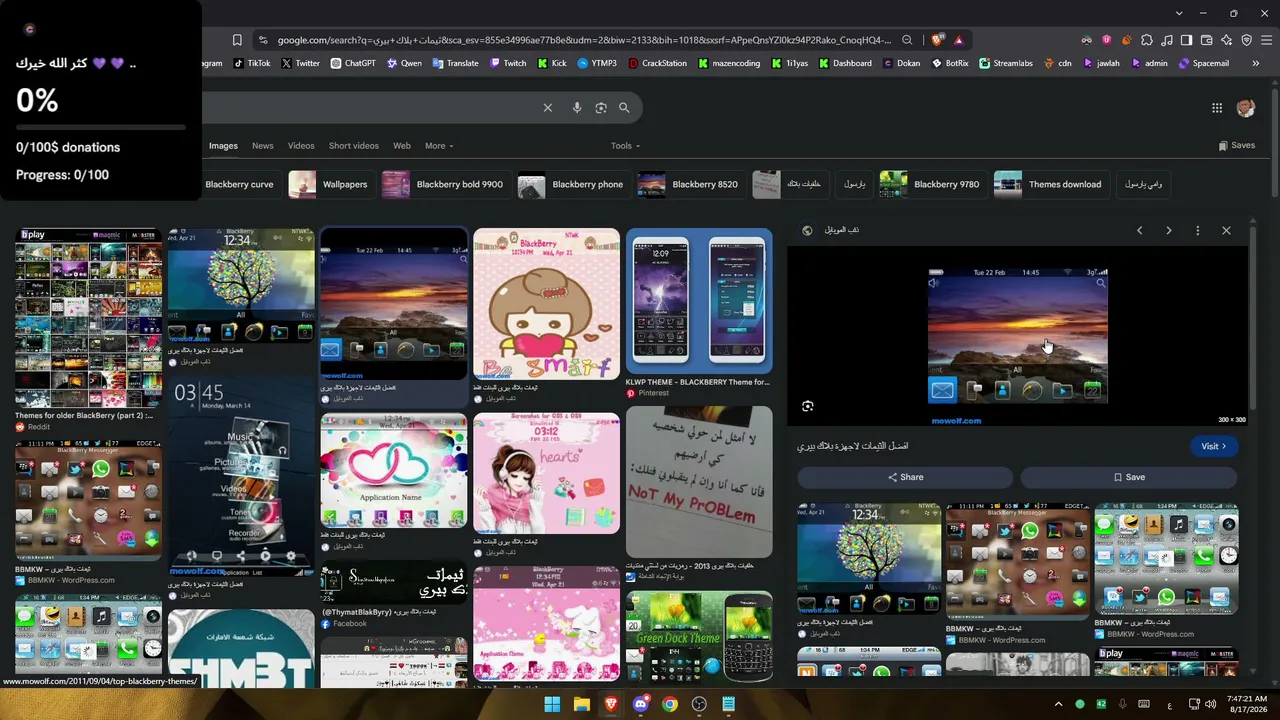Bookmark this page in the address bar
Viewport: 1280px width, 720px height.
pyautogui.click(x=237, y=40)
